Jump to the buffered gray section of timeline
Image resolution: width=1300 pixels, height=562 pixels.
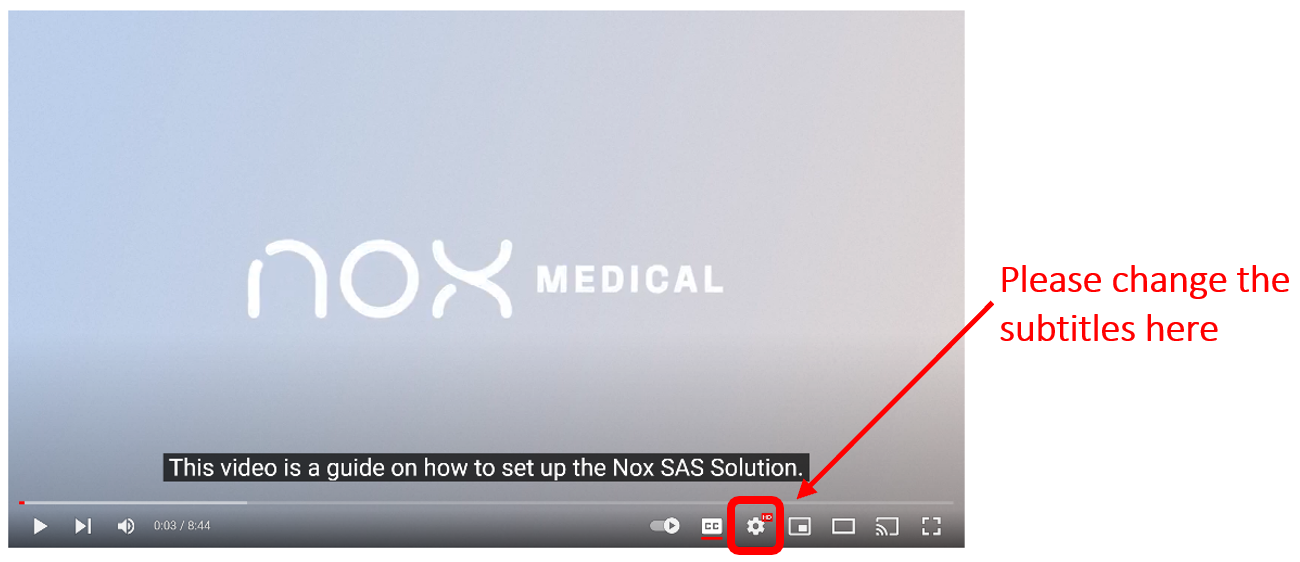tap(136, 502)
